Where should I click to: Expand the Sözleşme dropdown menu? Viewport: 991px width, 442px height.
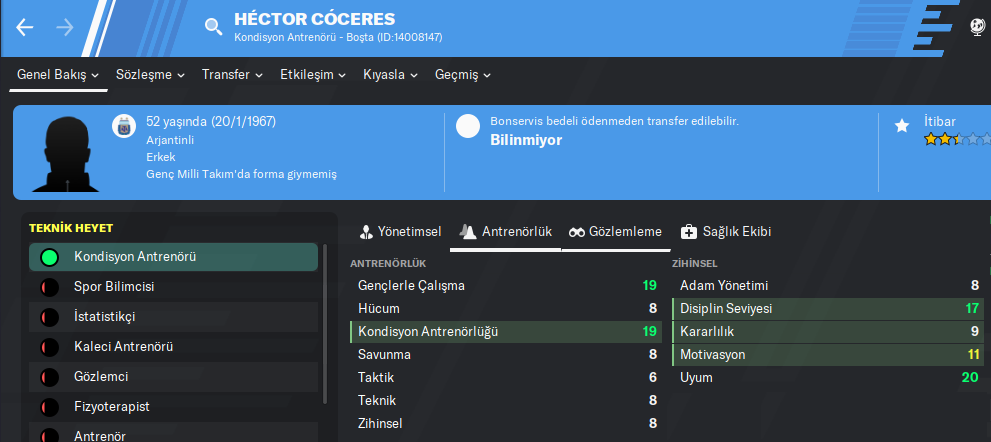click(x=150, y=75)
